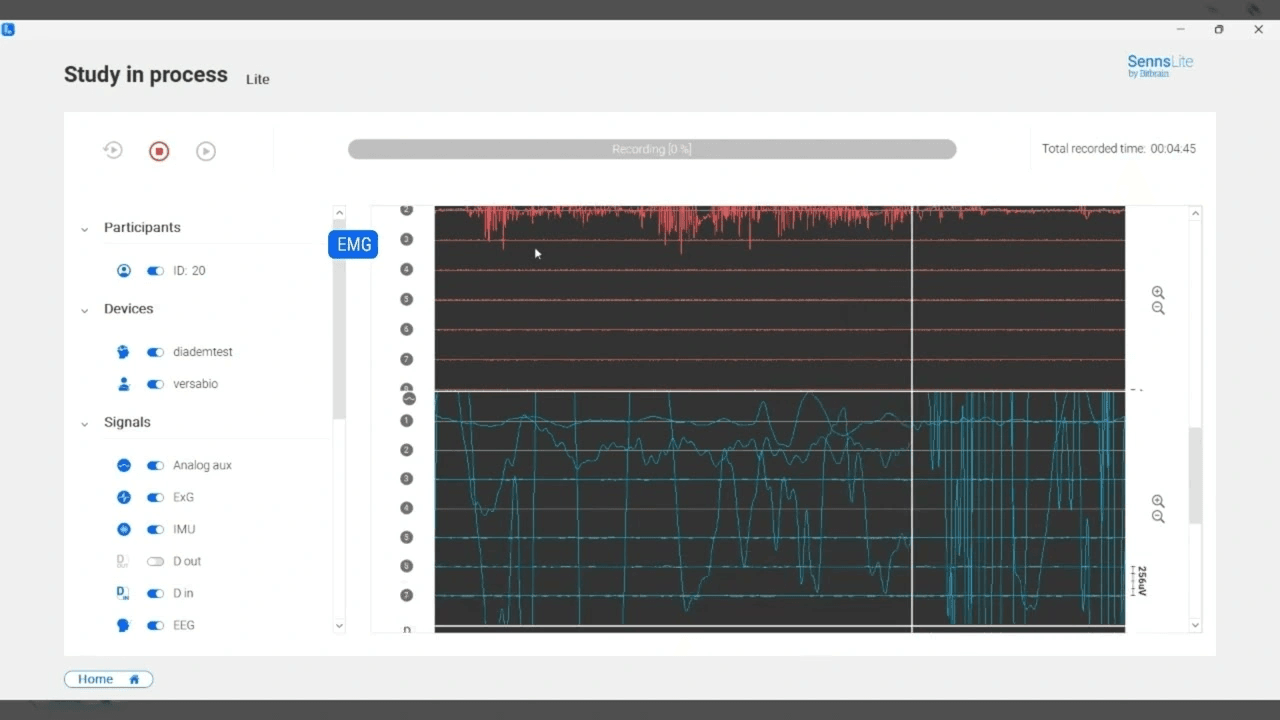Image resolution: width=1280 pixels, height=720 pixels.
Task: Click the EEG signal icon
Action: tap(123, 625)
